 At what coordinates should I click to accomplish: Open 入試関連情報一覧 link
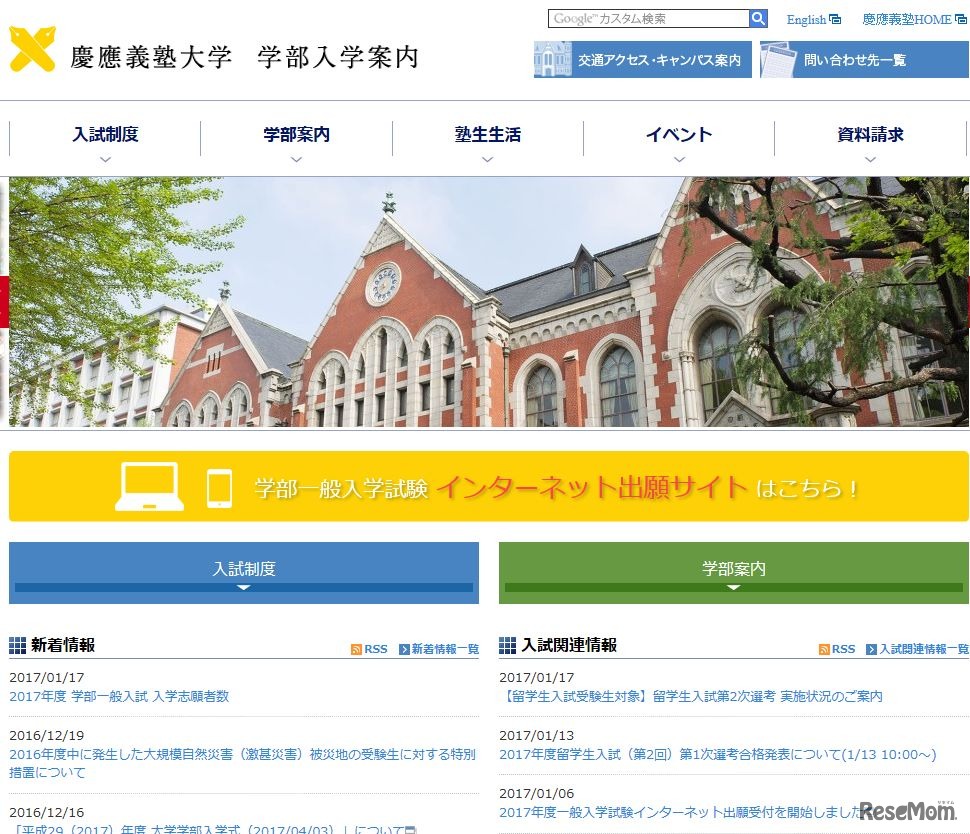pos(924,649)
